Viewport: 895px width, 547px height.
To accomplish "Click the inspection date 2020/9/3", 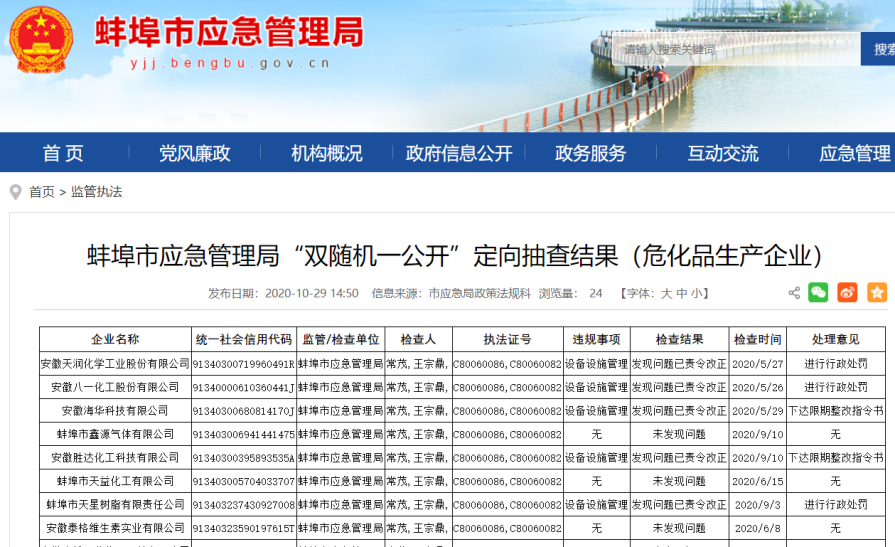I will (757, 505).
